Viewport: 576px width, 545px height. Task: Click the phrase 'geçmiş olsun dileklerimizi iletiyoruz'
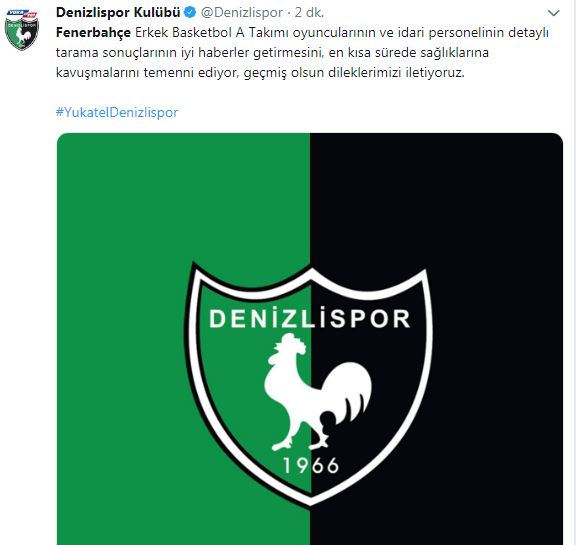pos(354,72)
